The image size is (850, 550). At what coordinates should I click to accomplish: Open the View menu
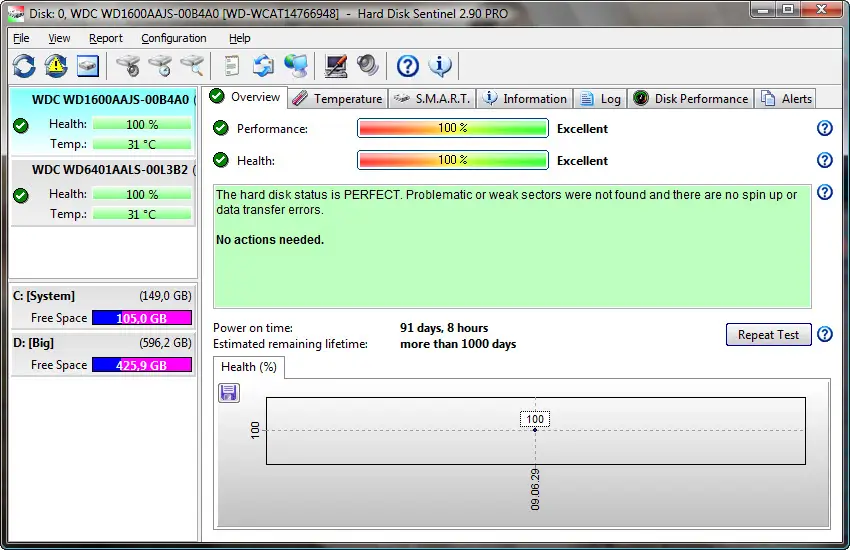[x=59, y=38]
